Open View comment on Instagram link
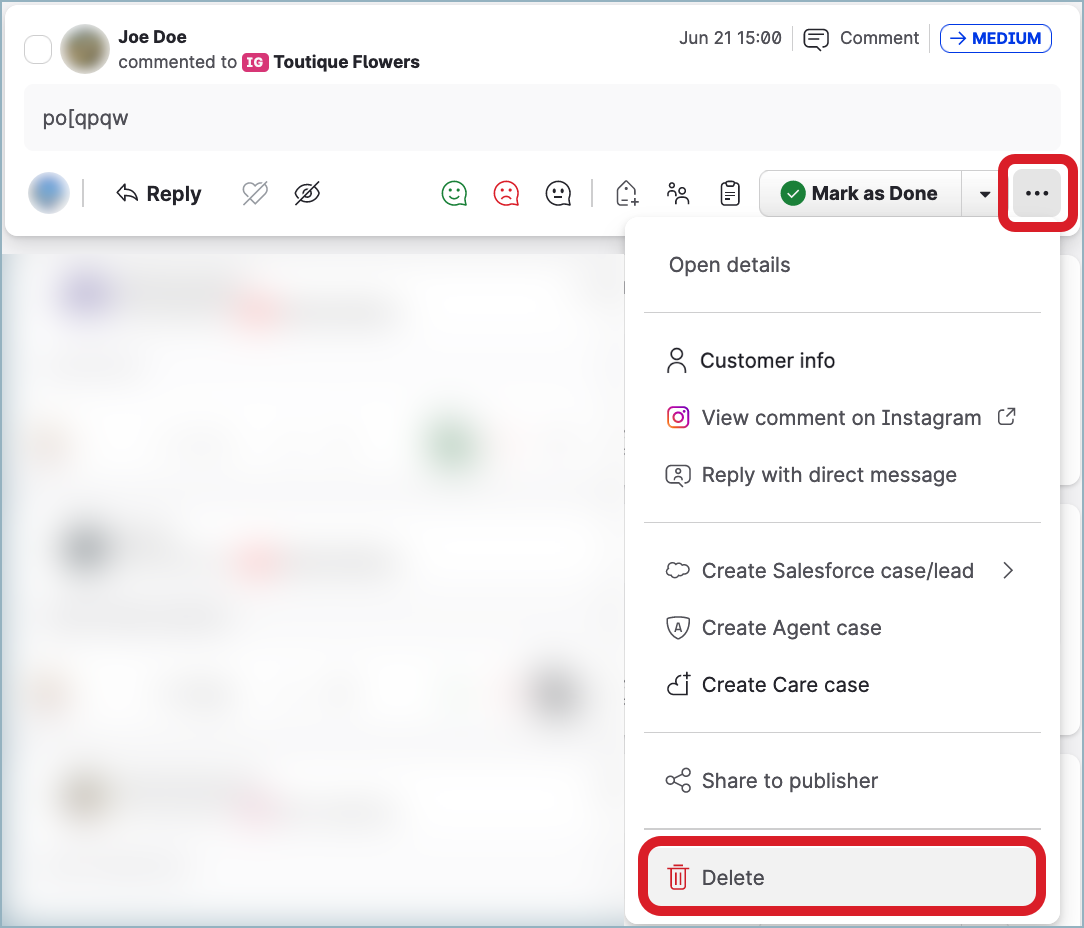The image size is (1084, 928). click(x=840, y=418)
